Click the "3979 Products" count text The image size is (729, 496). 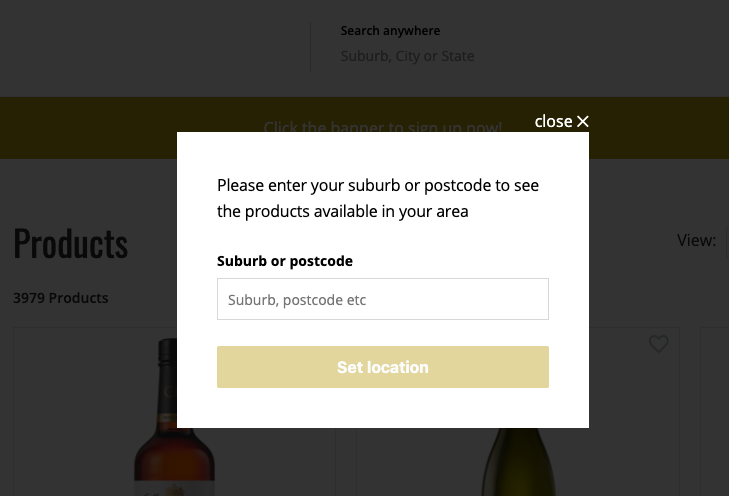click(60, 298)
